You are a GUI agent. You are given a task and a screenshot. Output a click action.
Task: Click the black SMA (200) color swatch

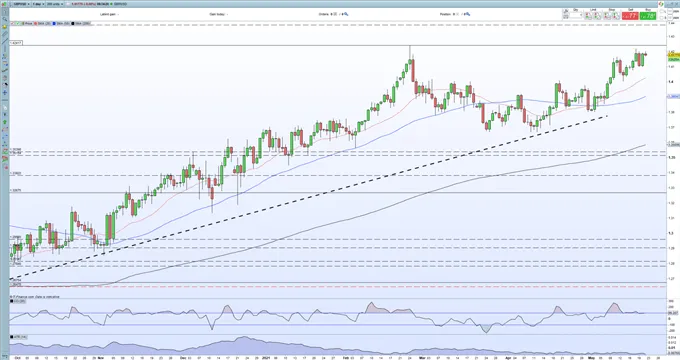pyautogui.click(x=72, y=23)
